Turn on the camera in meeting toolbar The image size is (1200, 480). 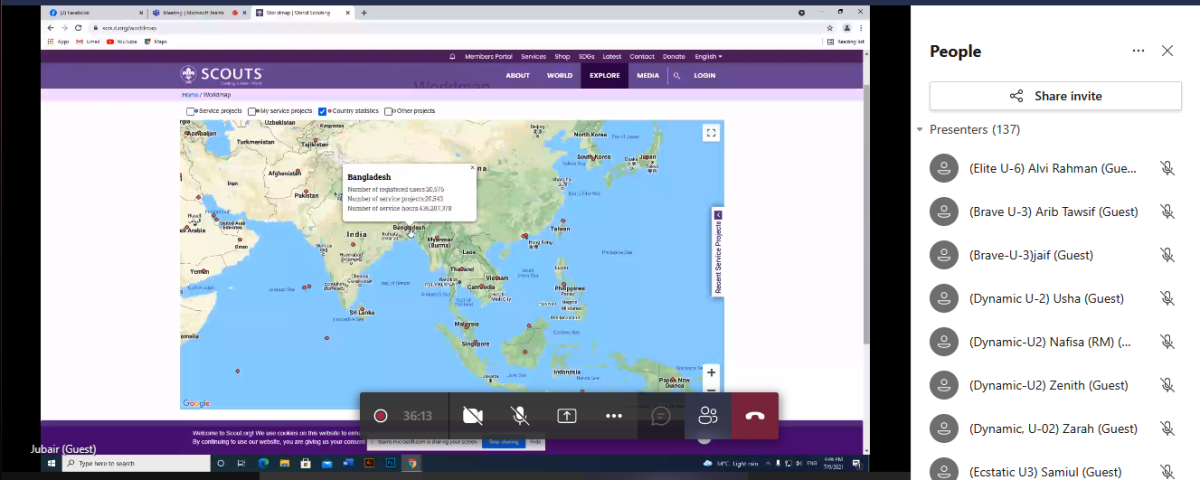473,416
